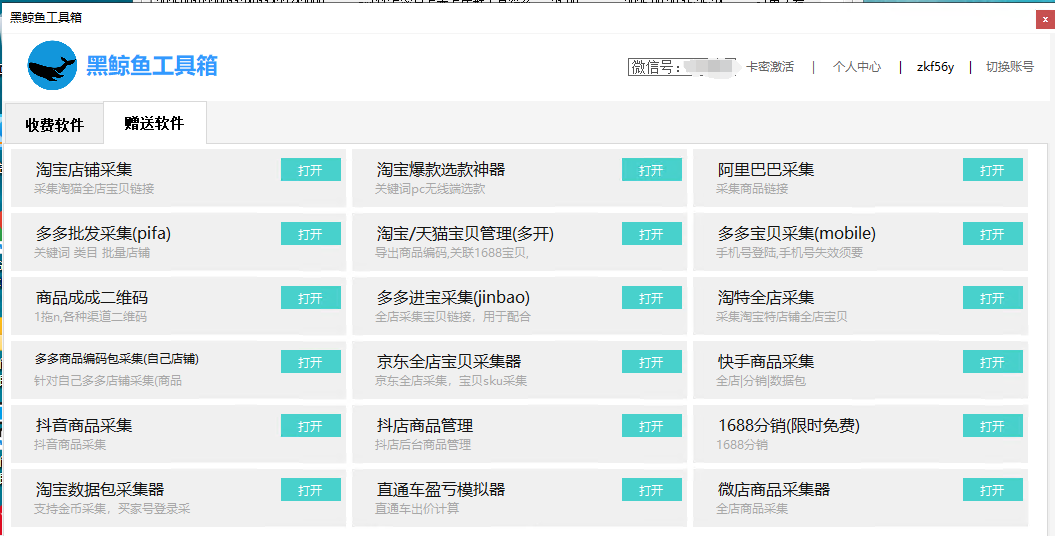
Task: Click description 直通车出价计算
Action: pyautogui.click(x=416, y=508)
